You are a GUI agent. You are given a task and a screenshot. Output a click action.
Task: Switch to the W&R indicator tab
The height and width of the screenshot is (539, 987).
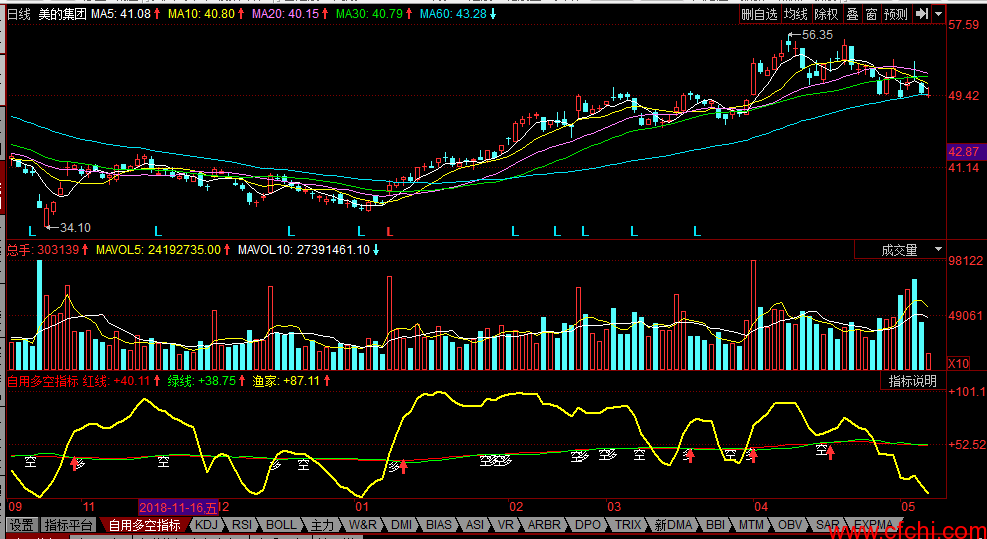(363, 525)
